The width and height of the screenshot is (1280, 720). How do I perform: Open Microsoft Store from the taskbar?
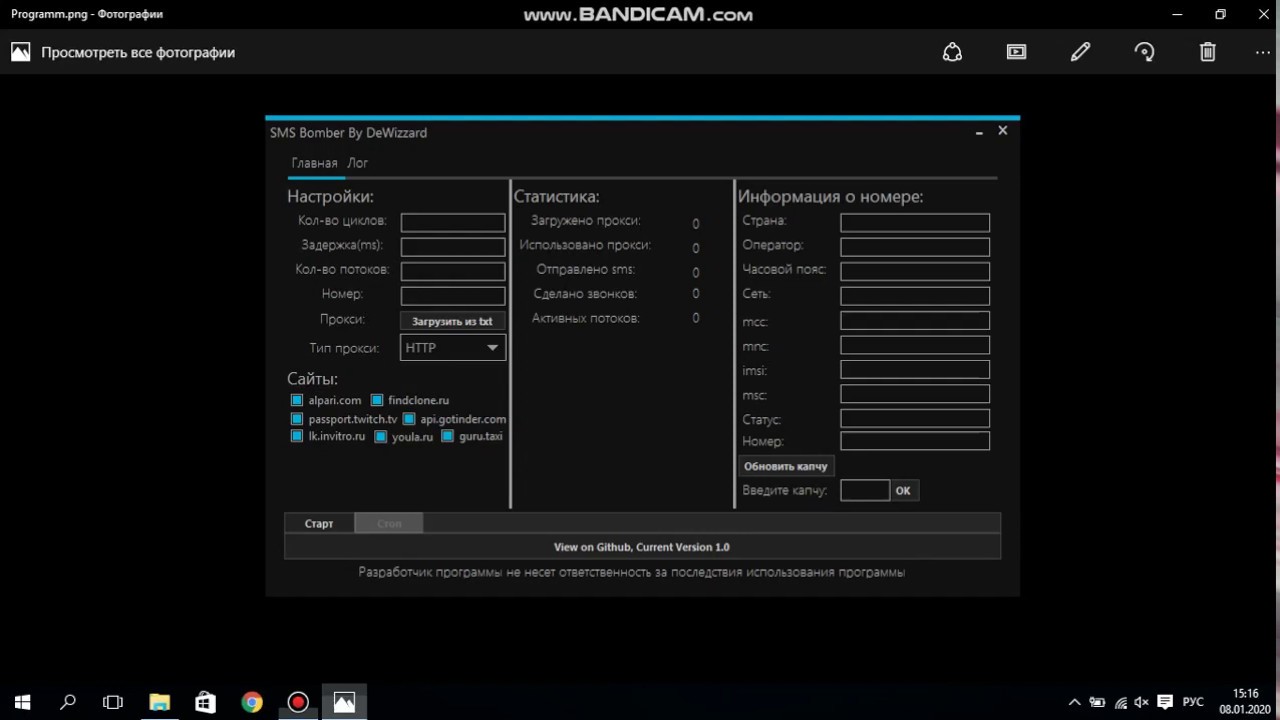pos(205,702)
